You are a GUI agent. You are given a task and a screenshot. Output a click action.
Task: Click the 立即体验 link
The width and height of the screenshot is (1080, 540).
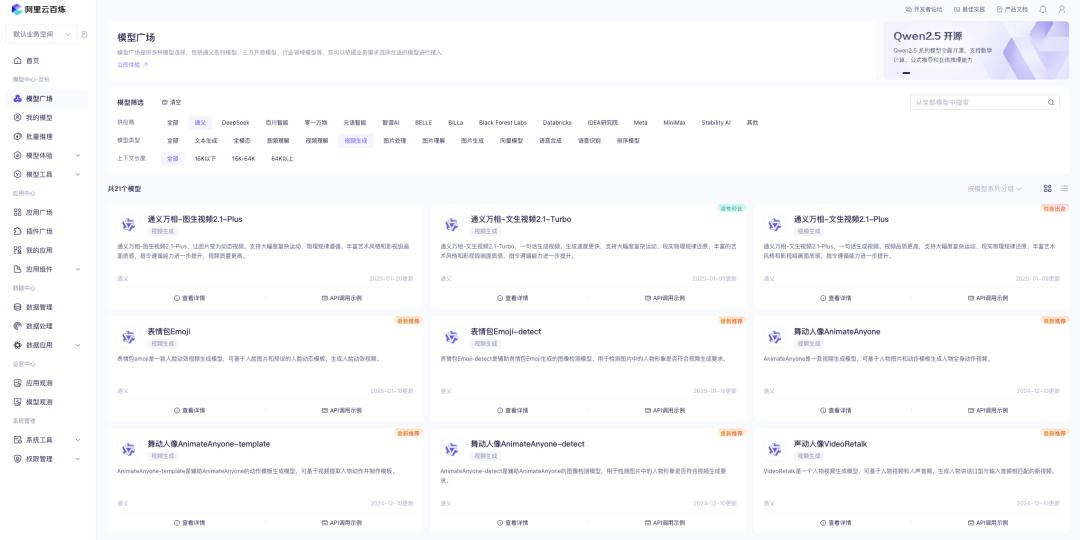click(x=133, y=64)
